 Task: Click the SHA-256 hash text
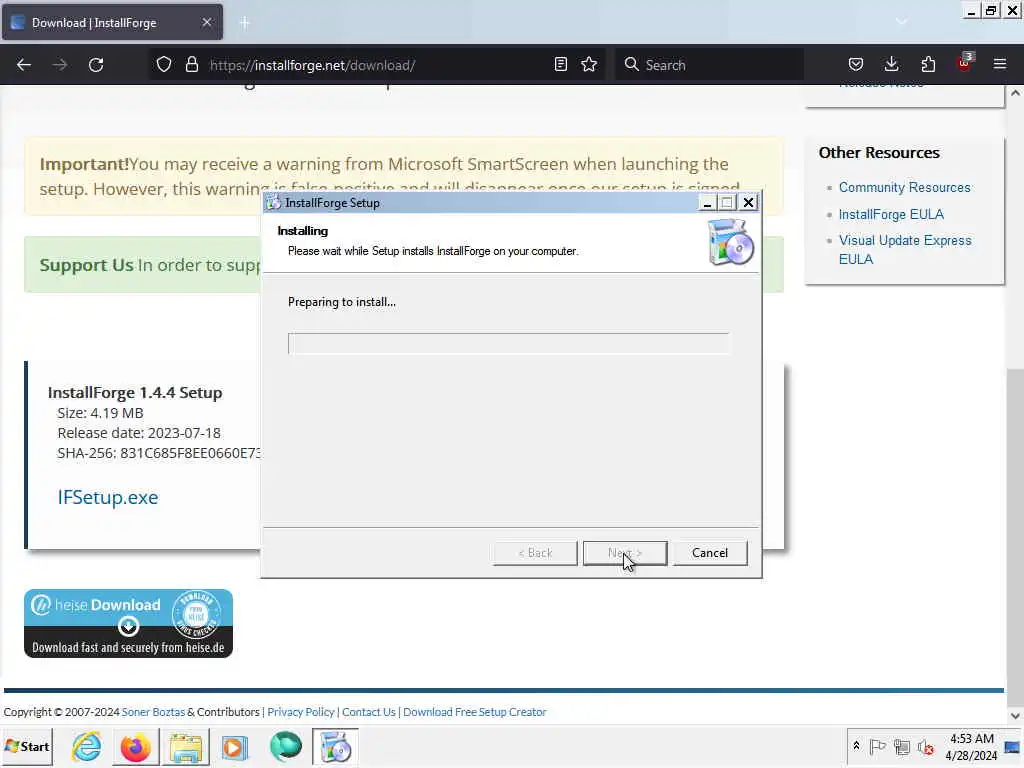pos(159,453)
